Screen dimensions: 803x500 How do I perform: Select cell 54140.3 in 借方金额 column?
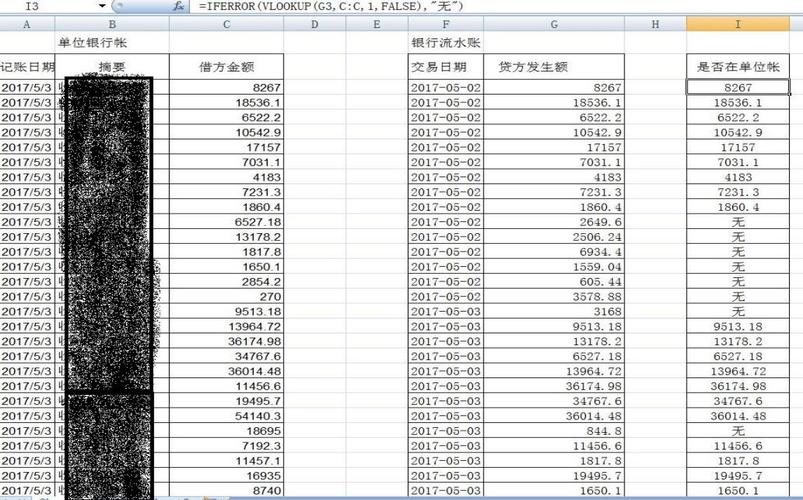click(226, 415)
